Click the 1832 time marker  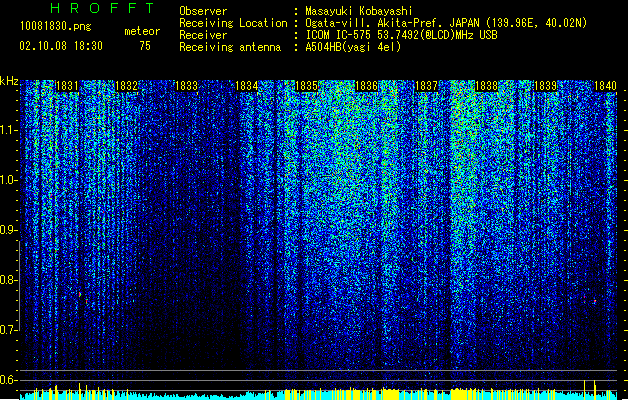pyautogui.click(x=127, y=86)
